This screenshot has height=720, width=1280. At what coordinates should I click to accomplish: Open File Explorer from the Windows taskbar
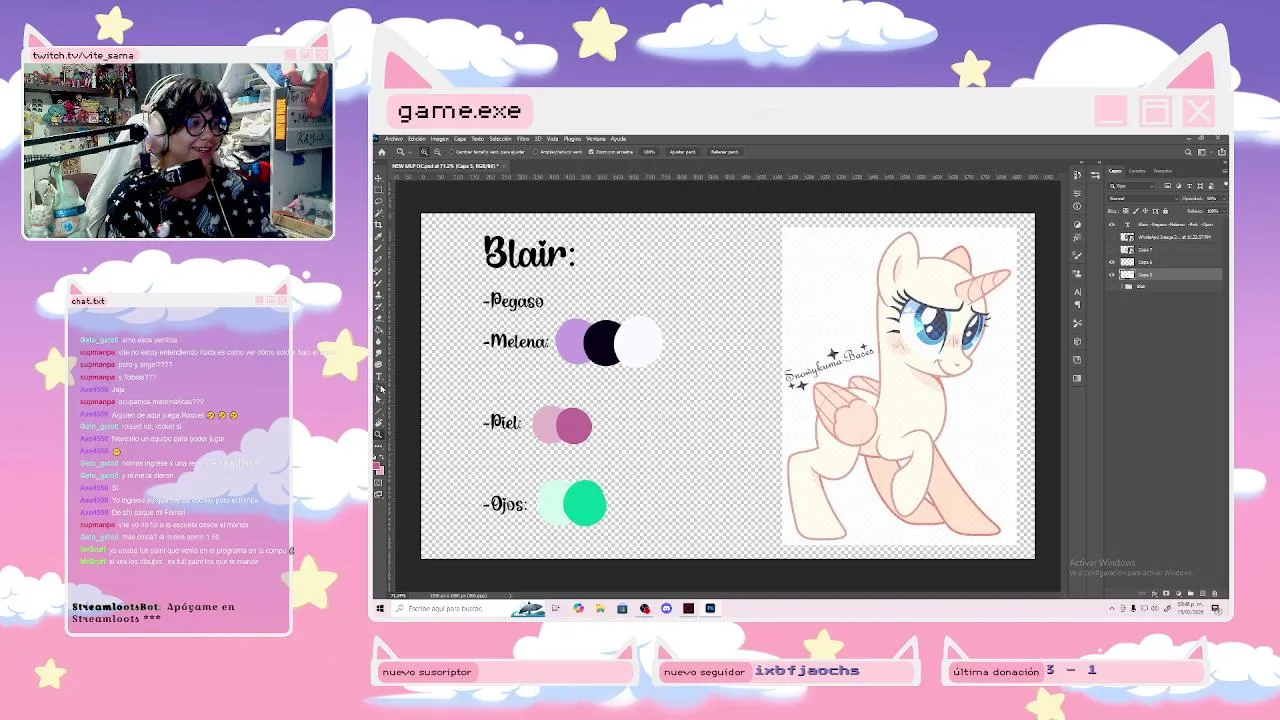[600, 608]
